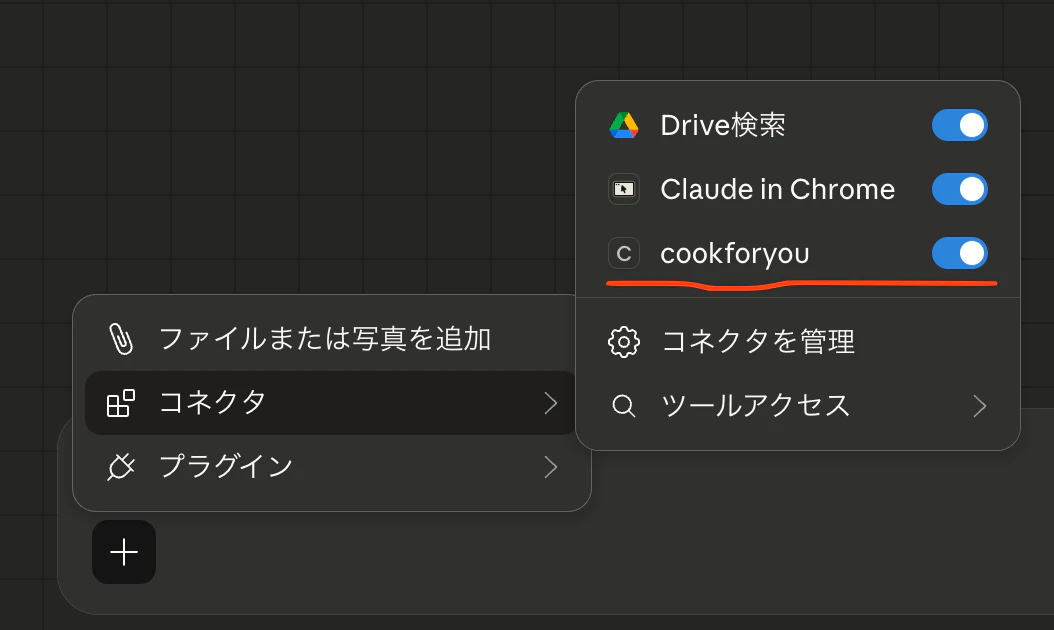Open the ツールアクセス submenu
Screen dimensions: 1054x630
[798, 406]
